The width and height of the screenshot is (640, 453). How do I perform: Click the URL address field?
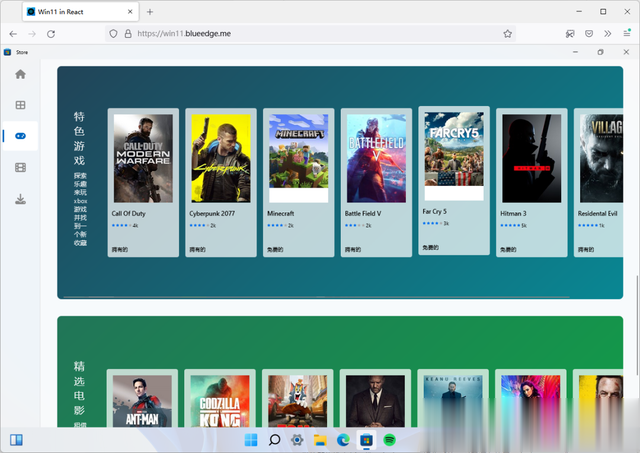point(310,33)
